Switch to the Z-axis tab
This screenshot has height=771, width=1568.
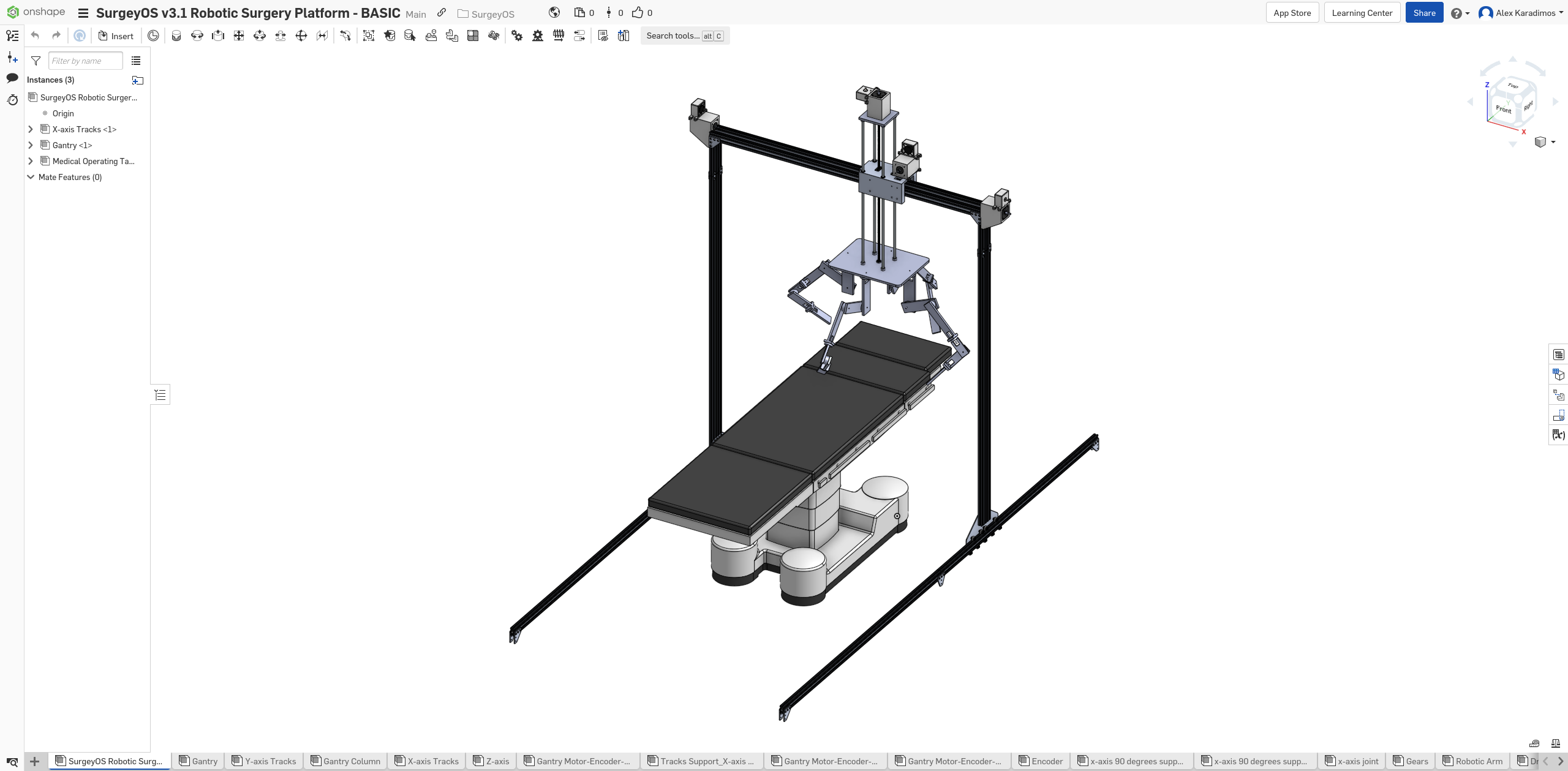point(491,761)
